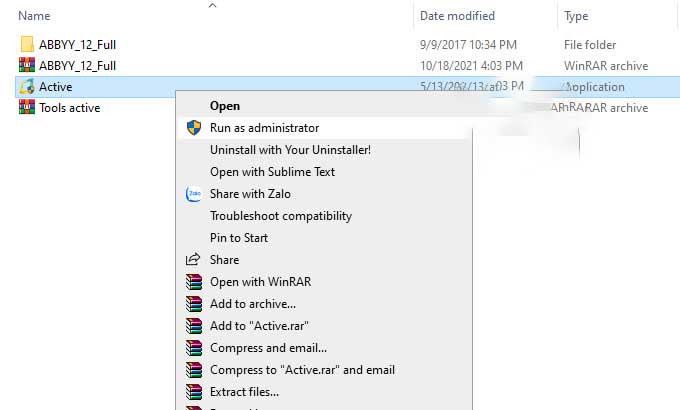Click the Application type cell of Active
680x410 pixels.
point(594,87)
